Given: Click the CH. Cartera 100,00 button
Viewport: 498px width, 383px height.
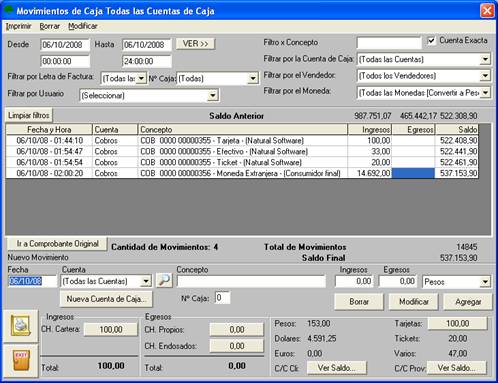Looking at the screenshot, I should tap(111, 329).
